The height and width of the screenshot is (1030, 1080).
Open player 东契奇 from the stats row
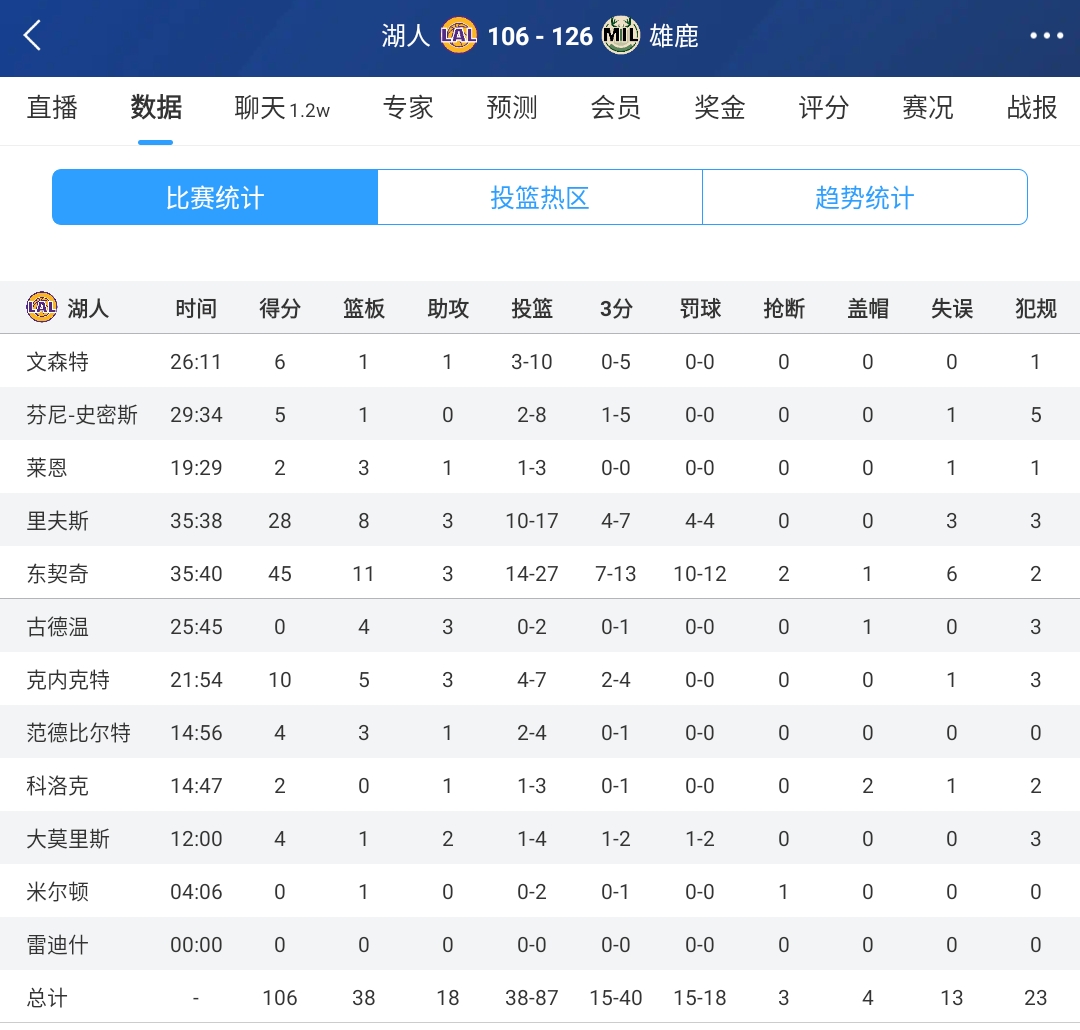coord(58,574)
